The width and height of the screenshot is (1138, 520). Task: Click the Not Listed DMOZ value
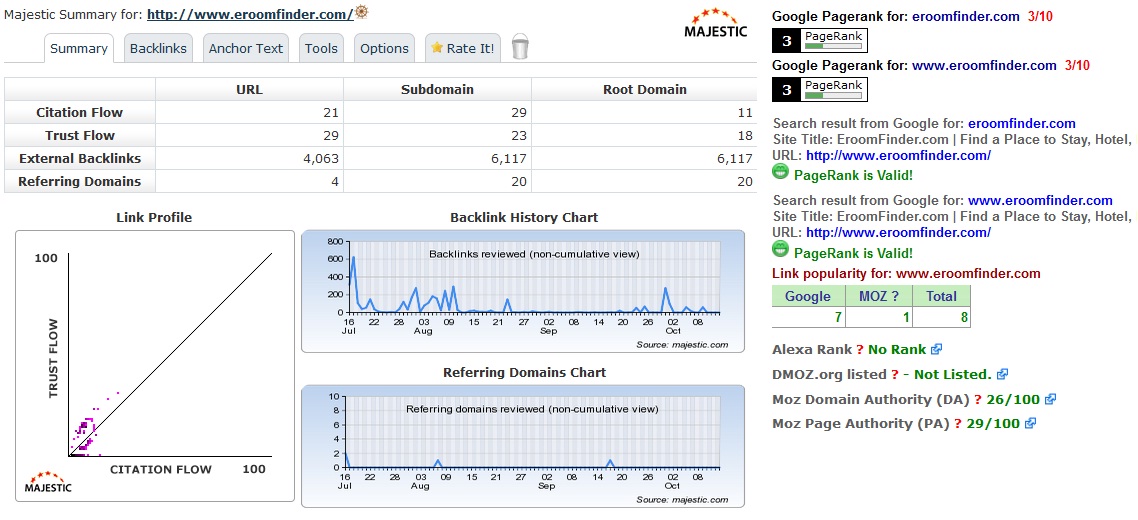[x=952, y=375]
